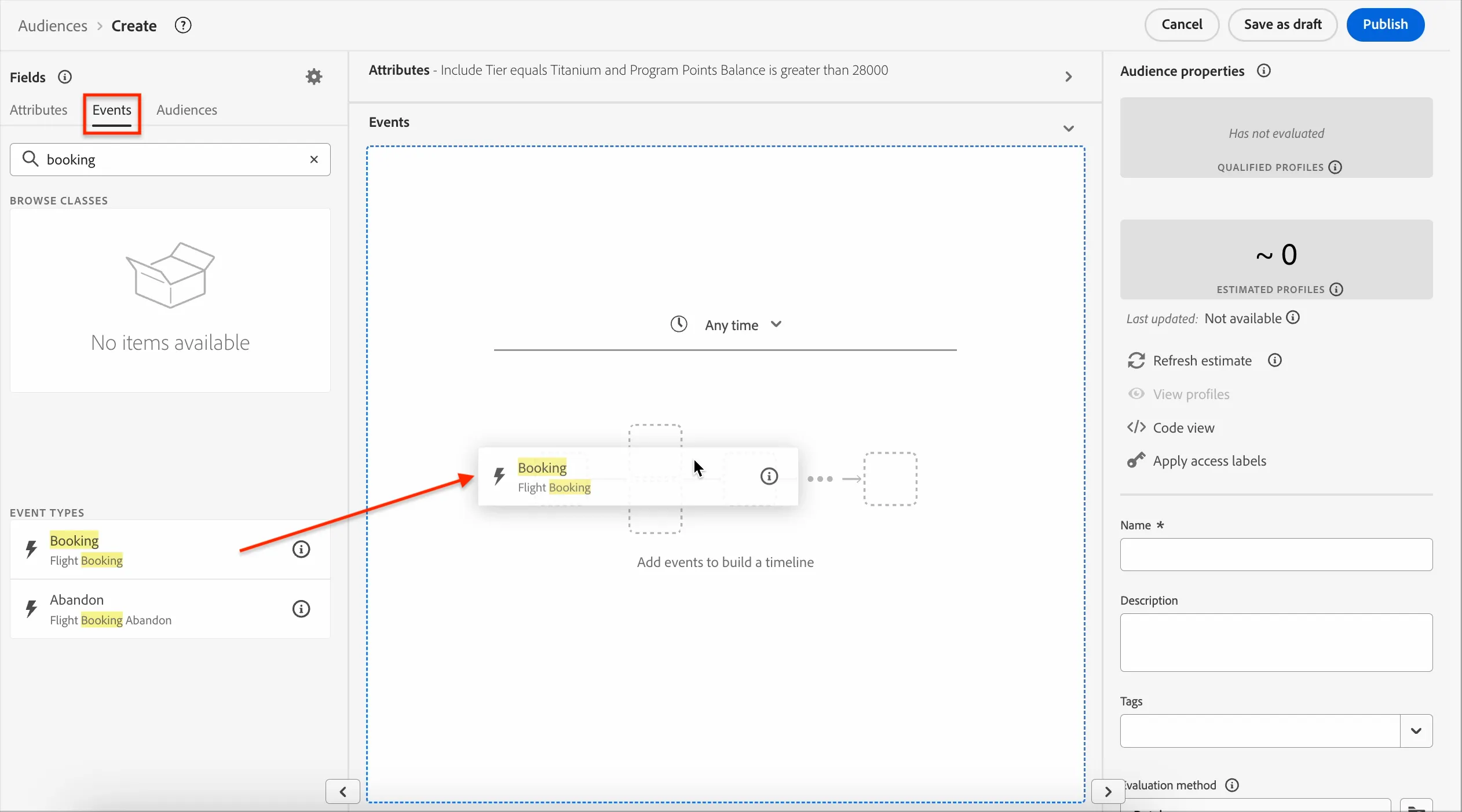Viewport: 1462px width, 812px height.
Task: Click the Cancel button
Action: click(1182, 25)
